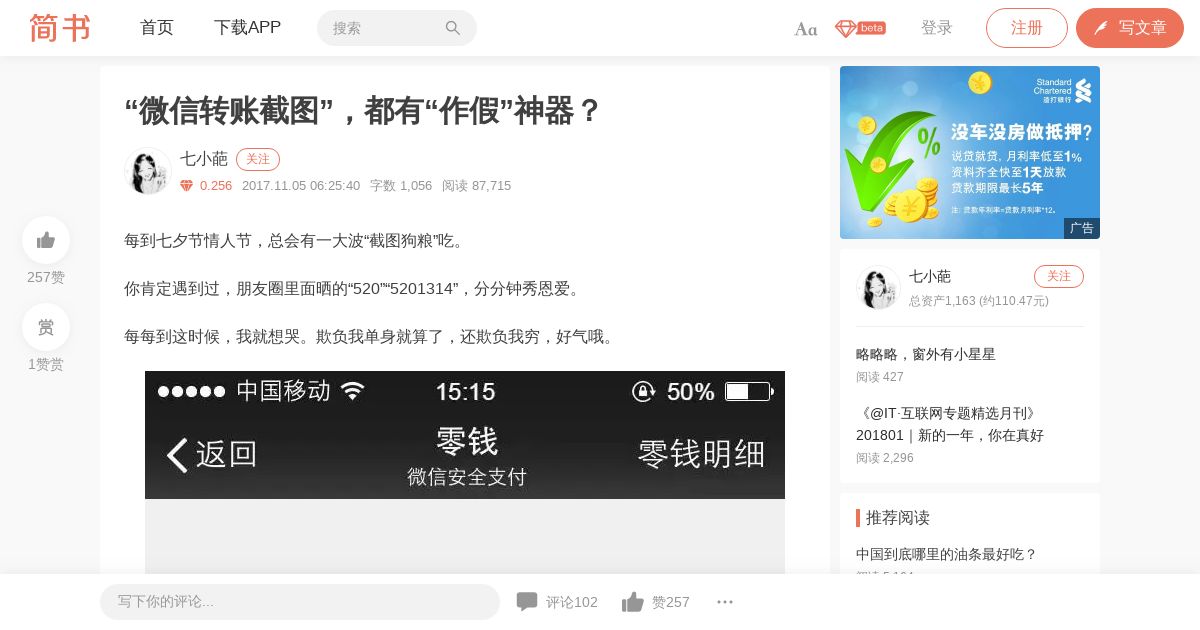The width and height of the screenshot is (1200, 630).
Task: Open the Aa font style settings
Action: [x=806, y=29]
